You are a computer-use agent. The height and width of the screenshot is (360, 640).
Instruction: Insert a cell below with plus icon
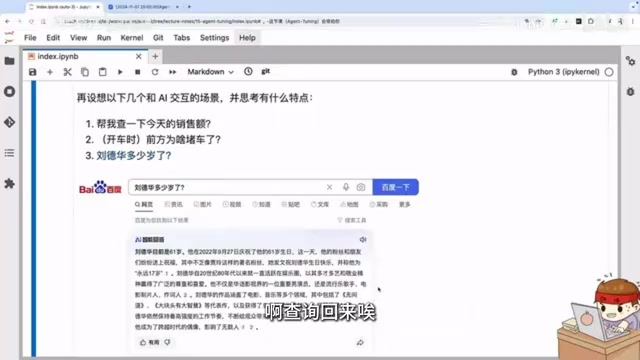[50, 72]
